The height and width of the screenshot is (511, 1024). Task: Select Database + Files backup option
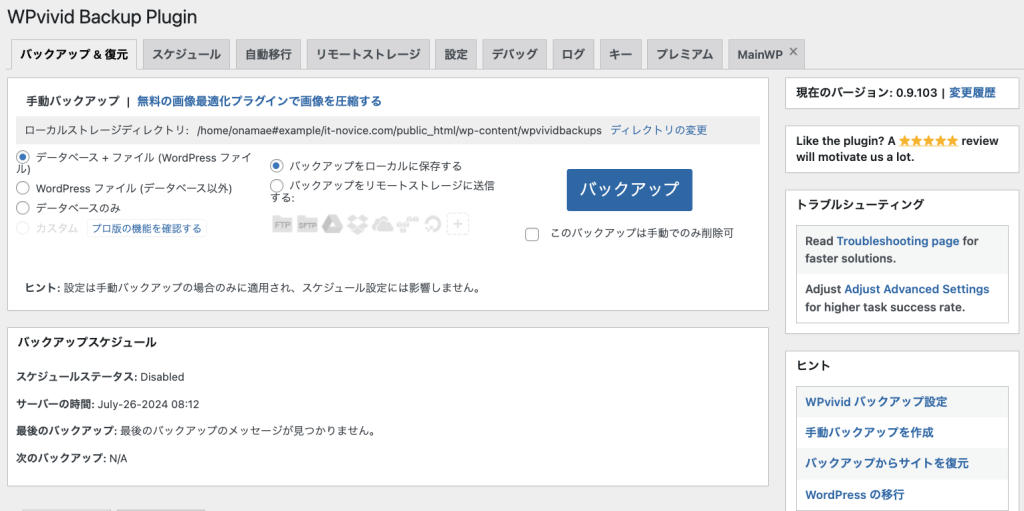[x=23, y=157]
